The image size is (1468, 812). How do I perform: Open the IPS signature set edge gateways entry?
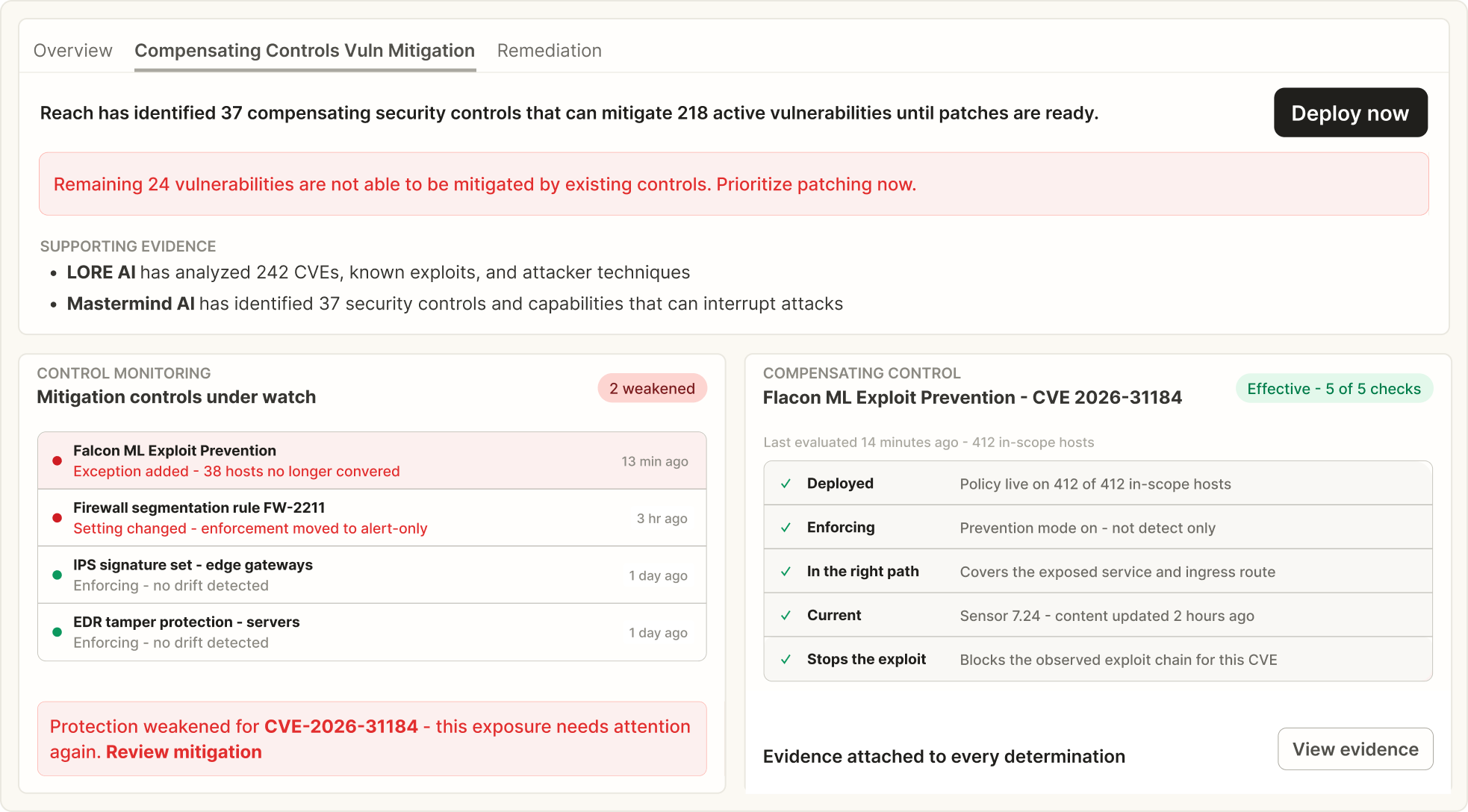point(372,575)
